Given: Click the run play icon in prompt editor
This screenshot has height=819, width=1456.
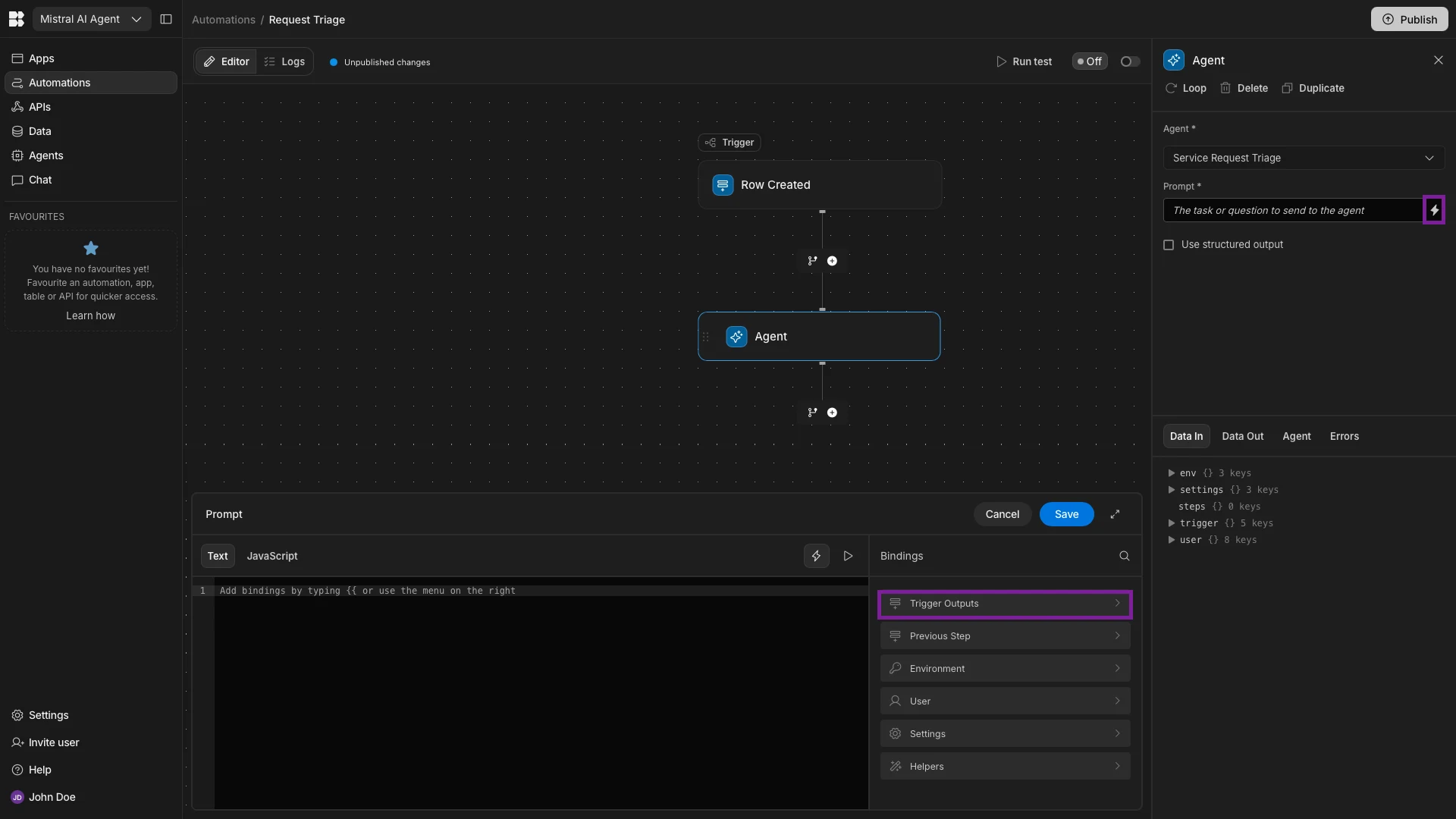Looking at the screenshot, I should pyautogui.click(x=848, y=556).
